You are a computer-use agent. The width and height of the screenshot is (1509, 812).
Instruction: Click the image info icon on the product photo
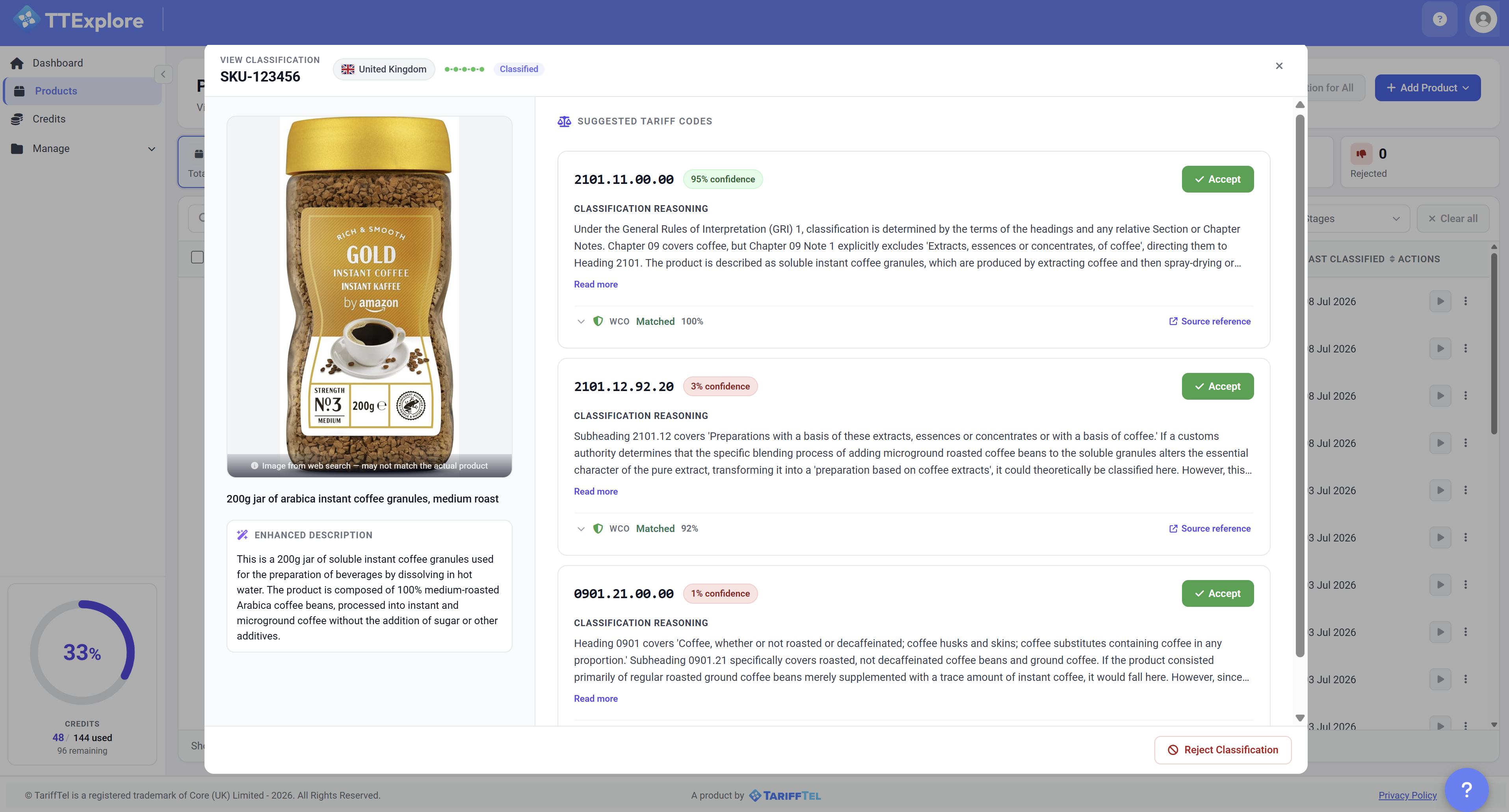pyautogui.click(x=254, y=466)
